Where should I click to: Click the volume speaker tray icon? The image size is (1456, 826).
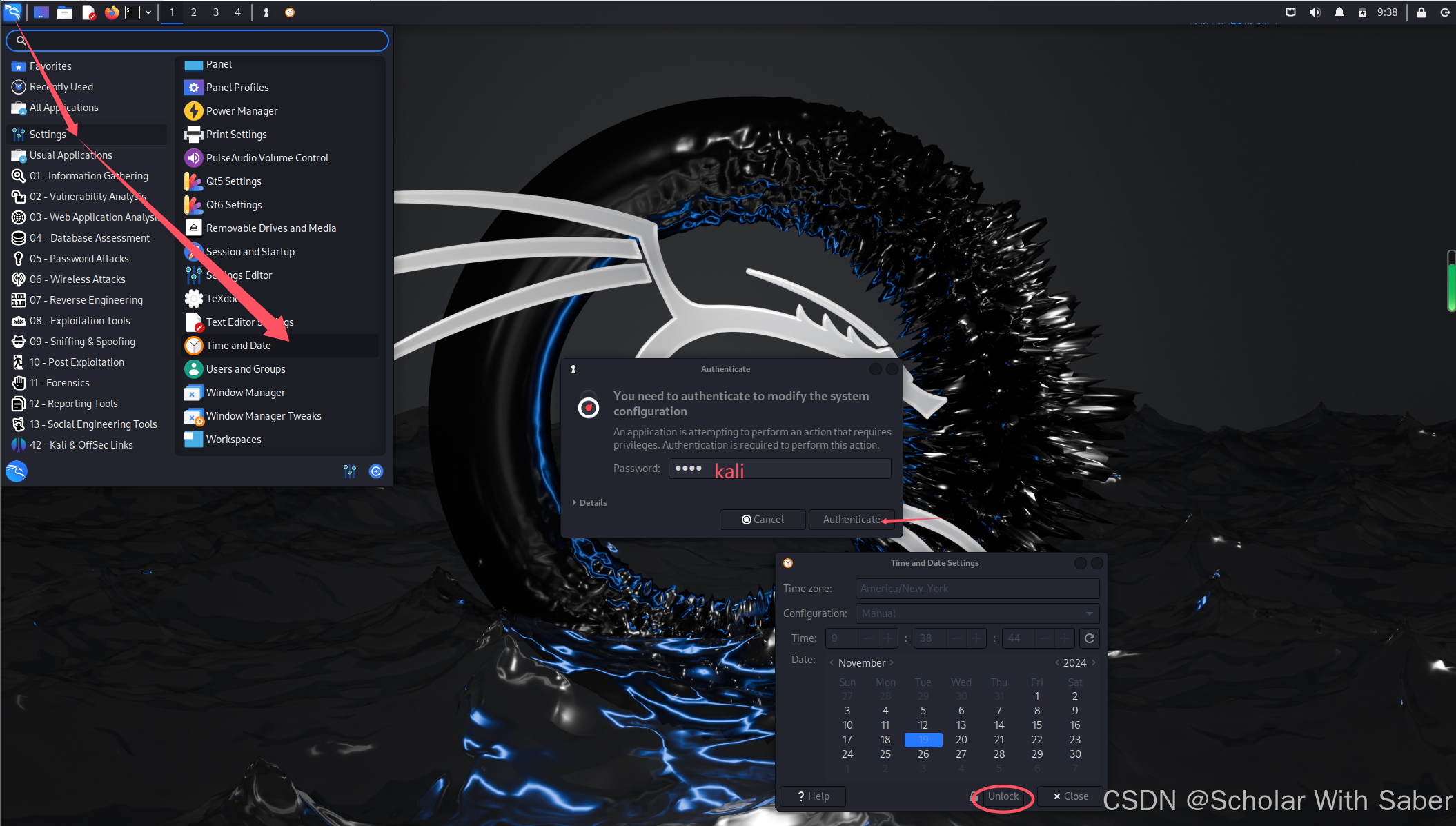point(1315,12)
